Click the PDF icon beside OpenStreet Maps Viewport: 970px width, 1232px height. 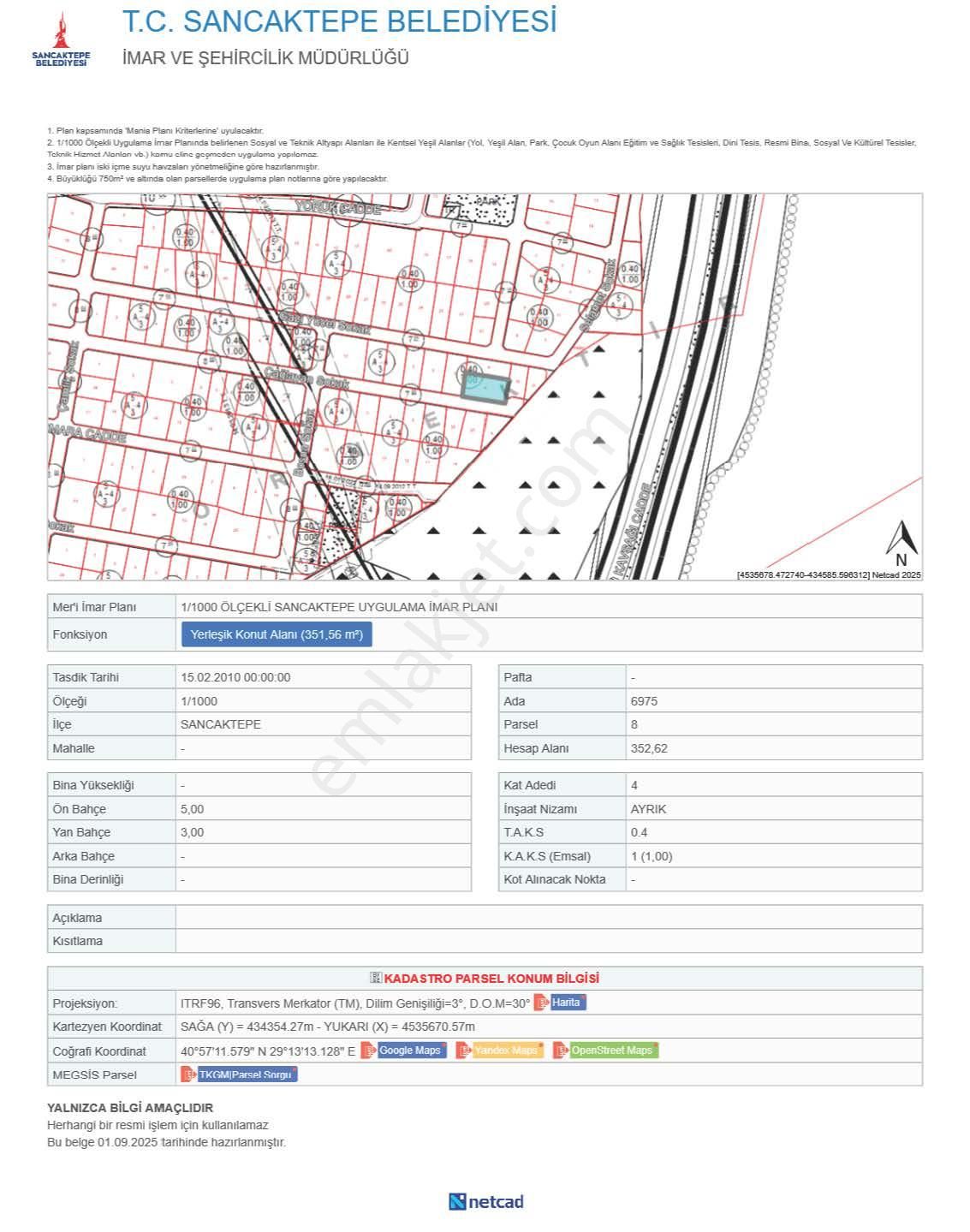point(561,1050)
